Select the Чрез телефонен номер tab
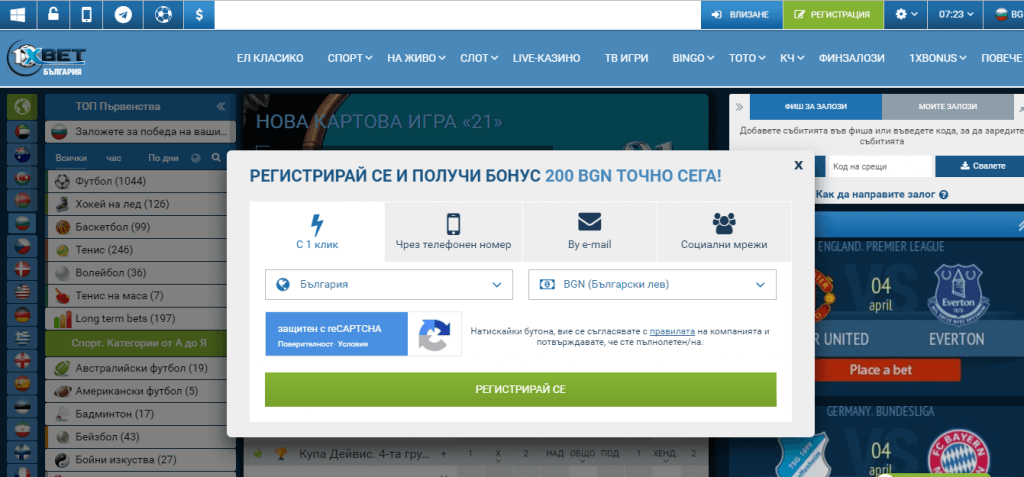1024x477 pixels. [453, 232]
